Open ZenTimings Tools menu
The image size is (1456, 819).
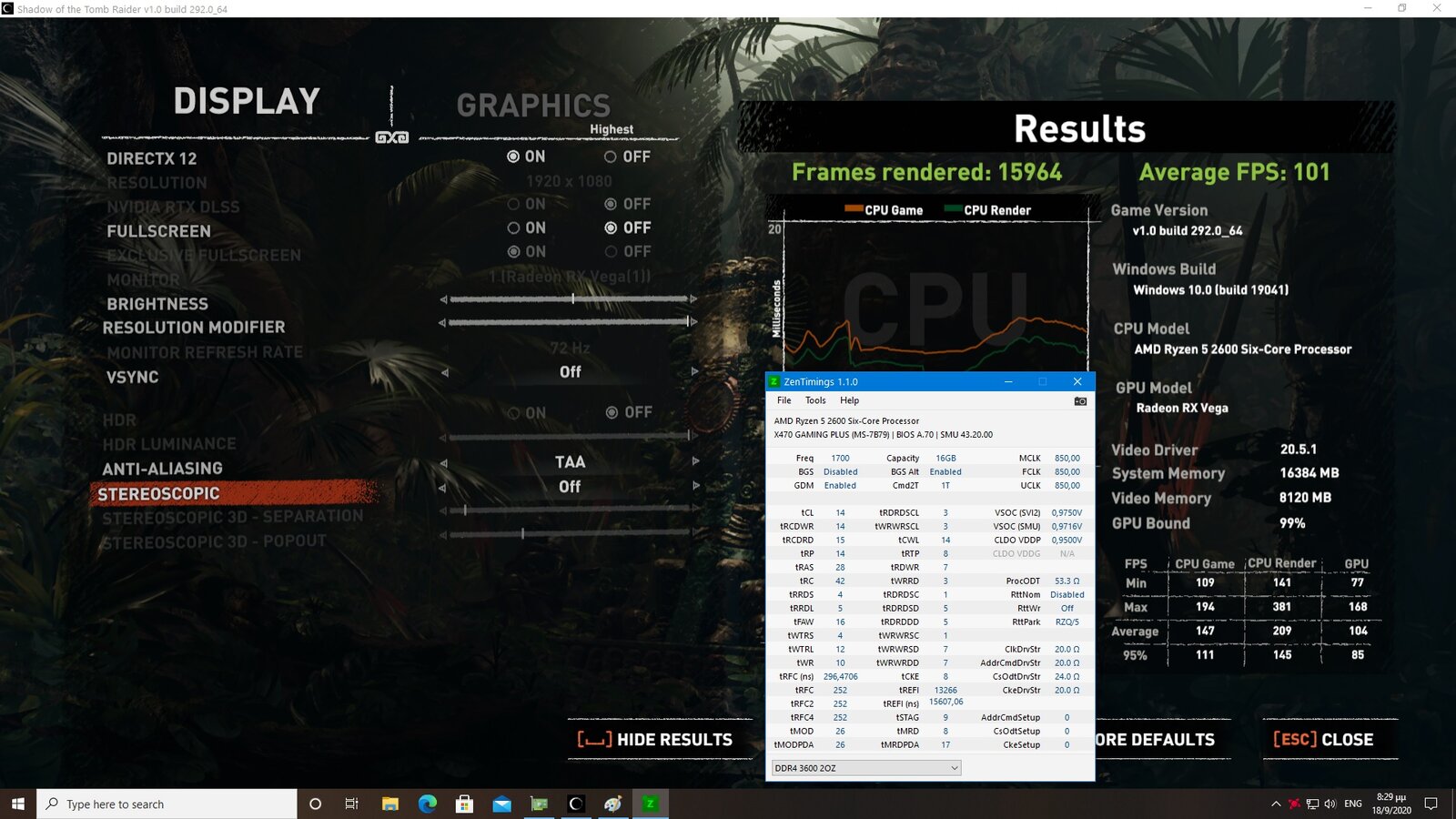(x=815, y=400)
